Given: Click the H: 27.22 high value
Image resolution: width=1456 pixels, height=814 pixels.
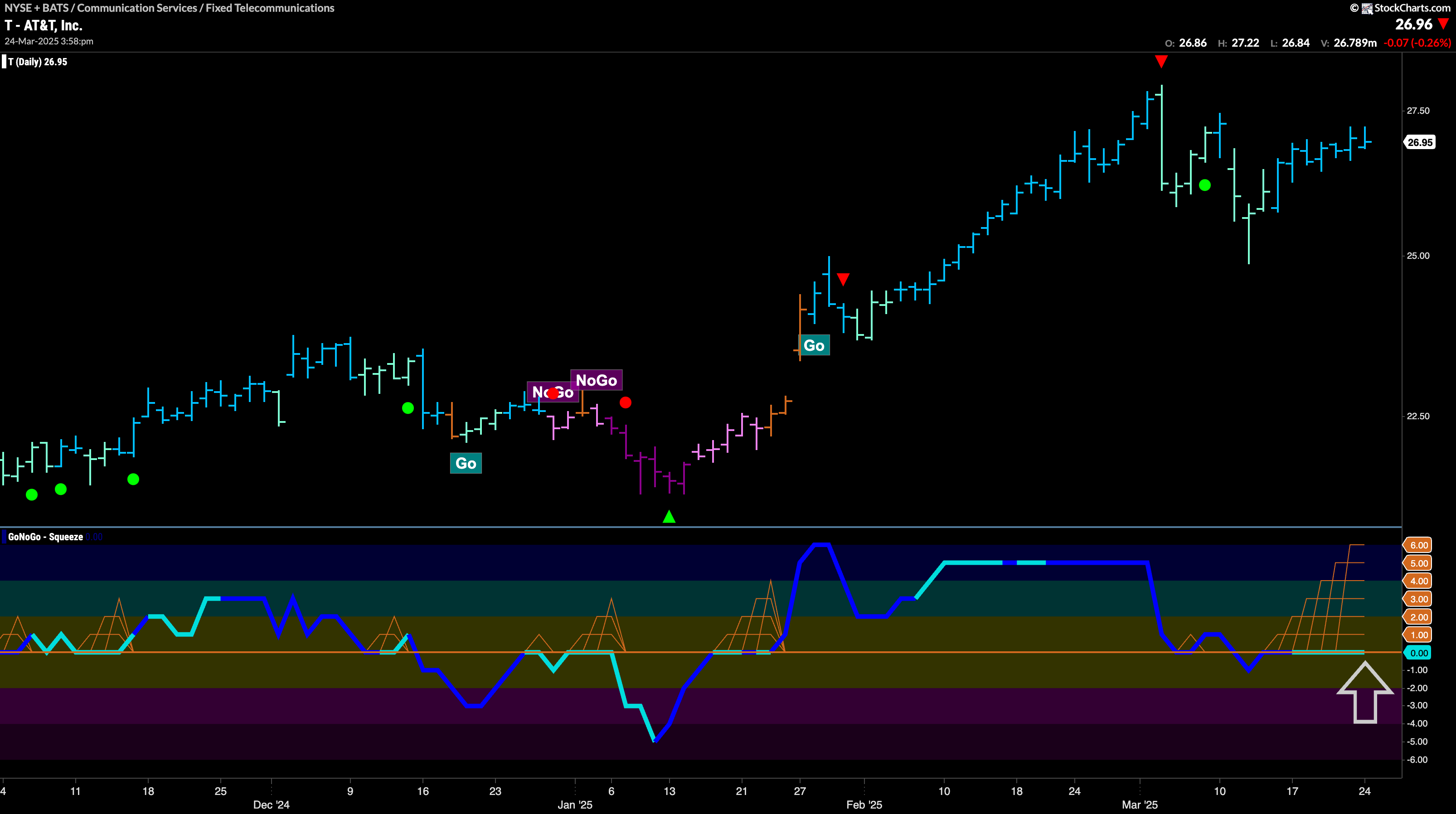Looking at the screenshot, I should [x=1238, y=43].
